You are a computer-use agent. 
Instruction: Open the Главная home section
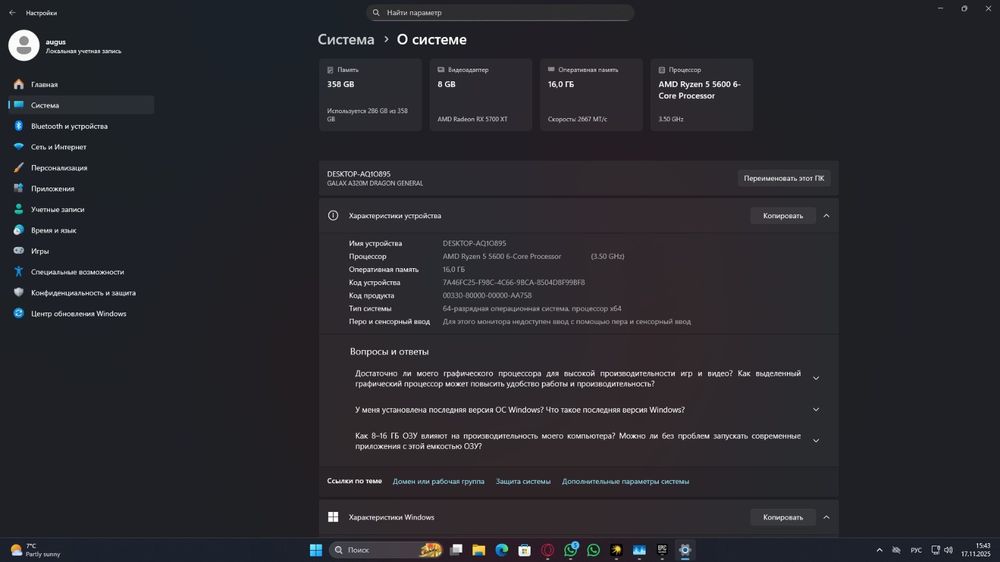click(x=81, y=84)
